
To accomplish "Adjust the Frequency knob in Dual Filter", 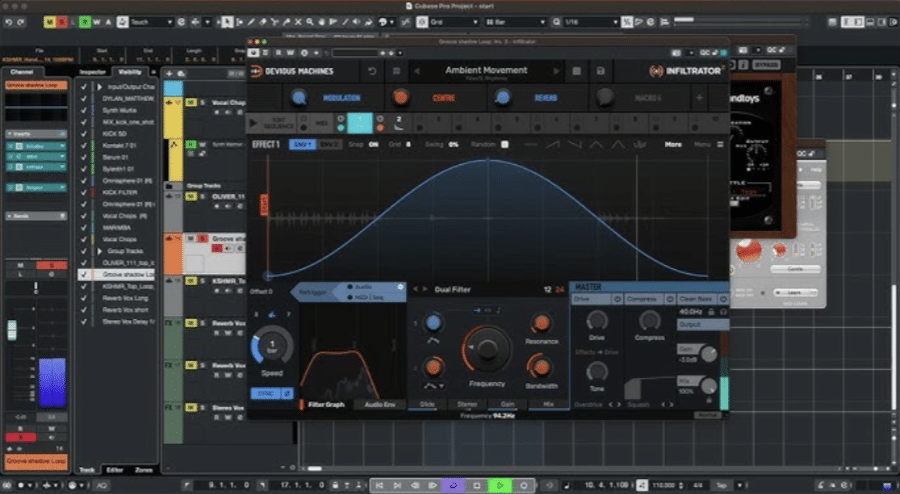I will [x=487, y=348].
